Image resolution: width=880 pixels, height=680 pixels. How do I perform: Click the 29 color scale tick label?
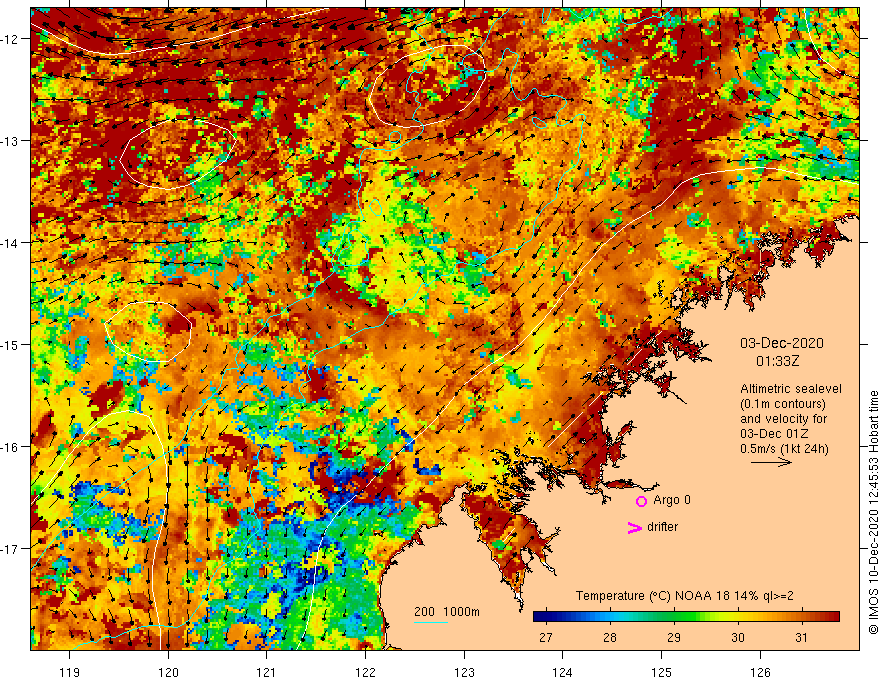pyautogui.click(x=673, y=637)
